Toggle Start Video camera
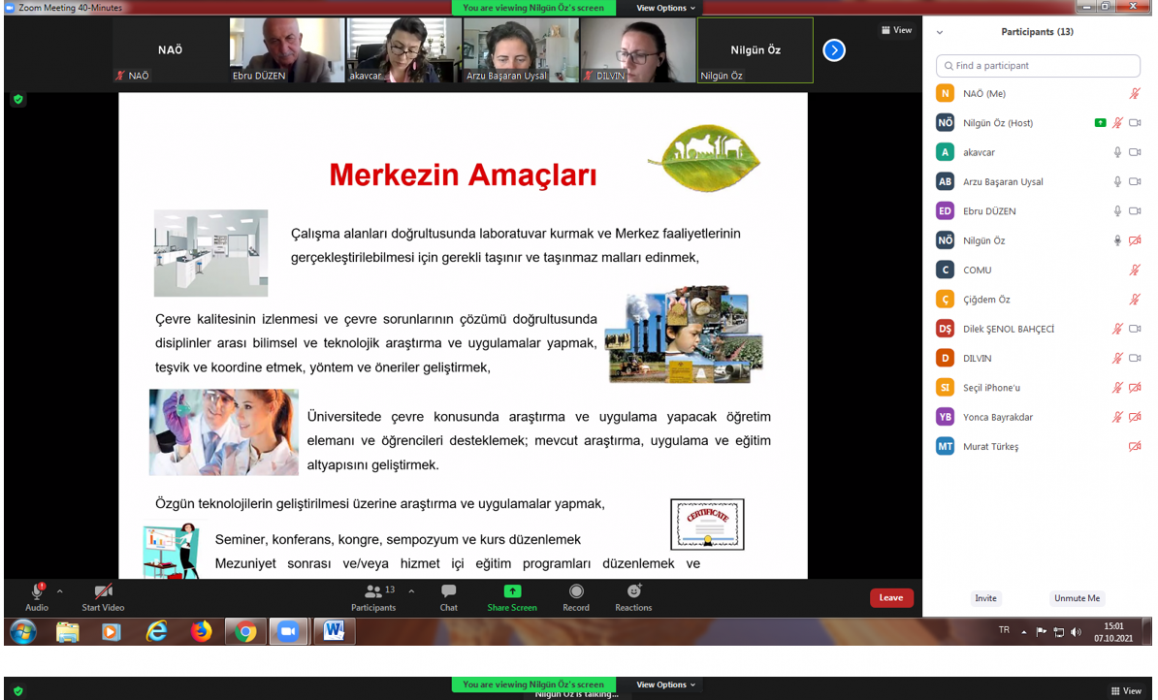Screen dimensions: 1158x700 [103, 592]
